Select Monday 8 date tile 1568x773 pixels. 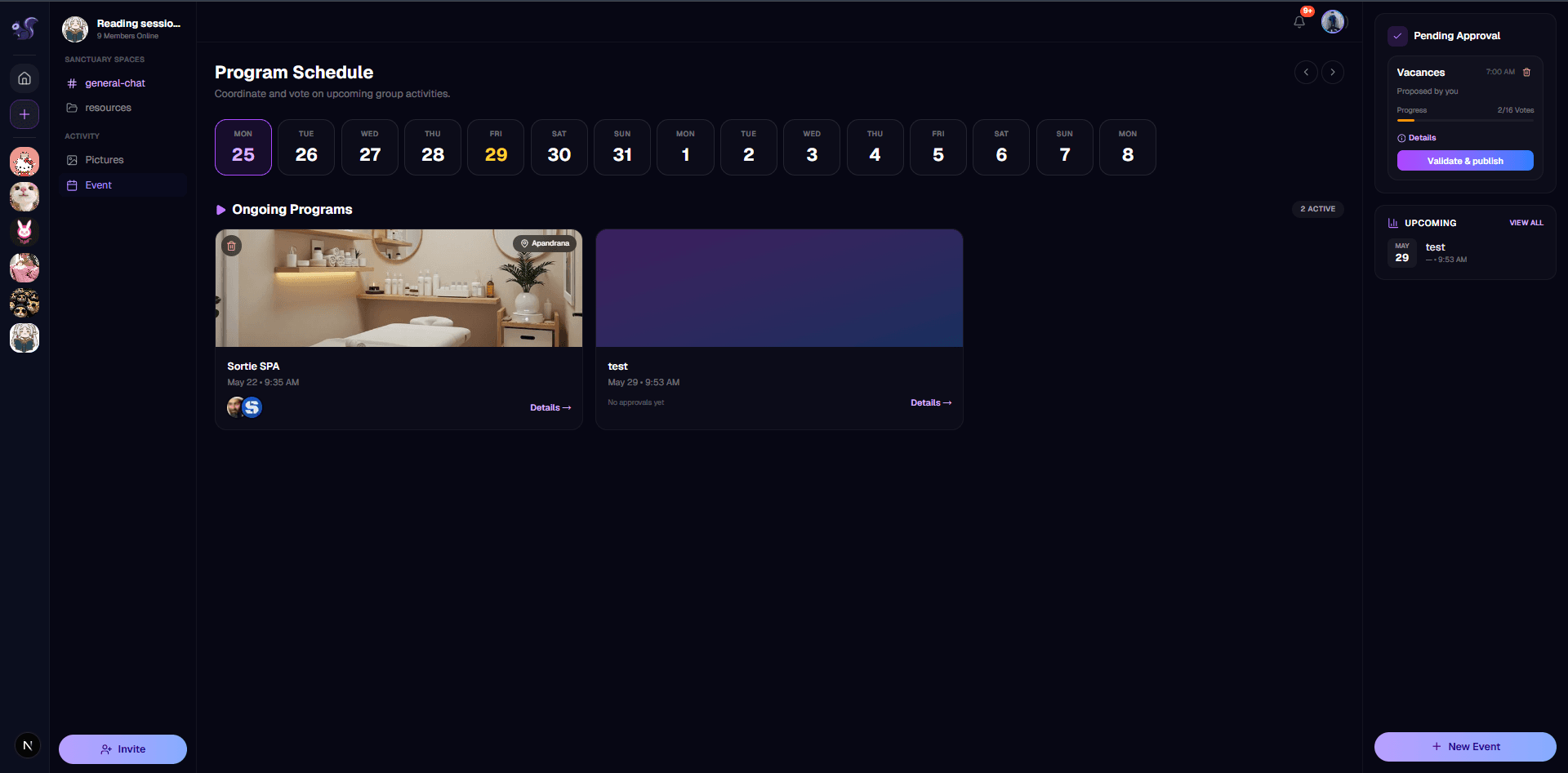1128,147
